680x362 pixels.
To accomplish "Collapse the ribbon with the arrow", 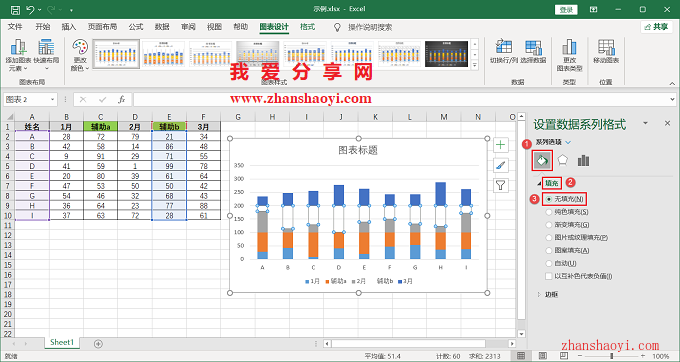I will [x=672, y=83].
